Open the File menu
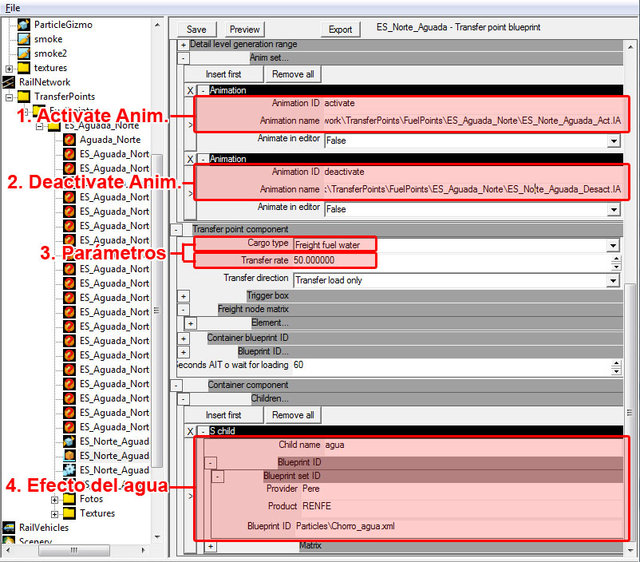 pyautogui.click(x=12, y=7)
